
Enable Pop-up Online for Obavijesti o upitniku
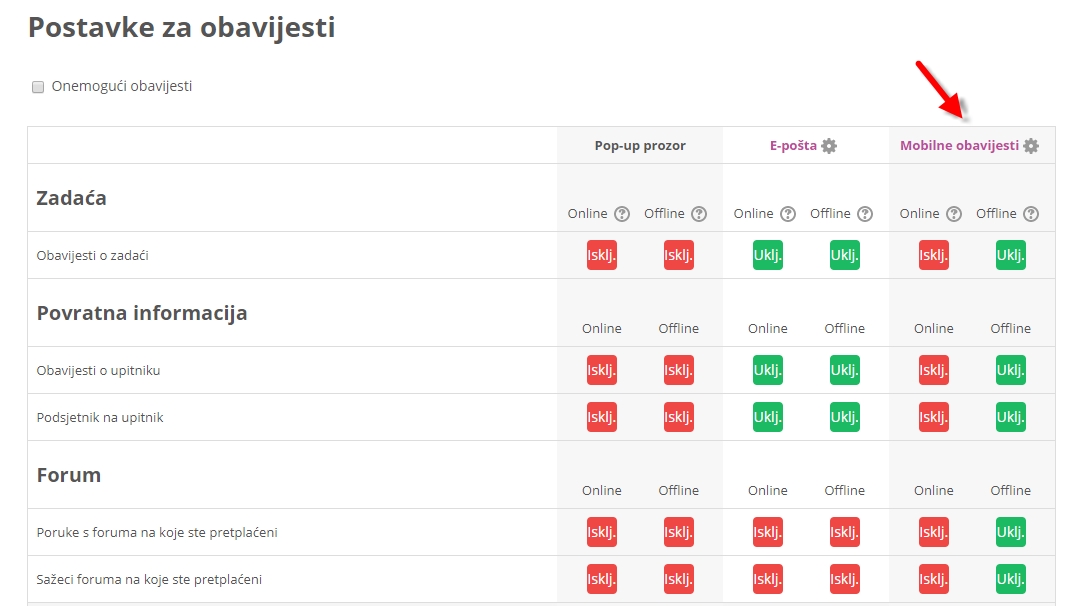click(x=602, y=370)
